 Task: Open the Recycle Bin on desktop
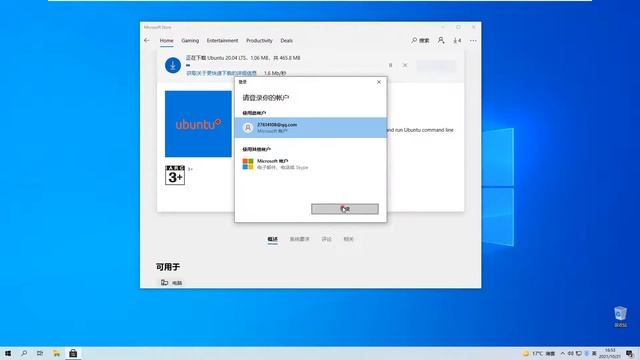tap(620, 317)
